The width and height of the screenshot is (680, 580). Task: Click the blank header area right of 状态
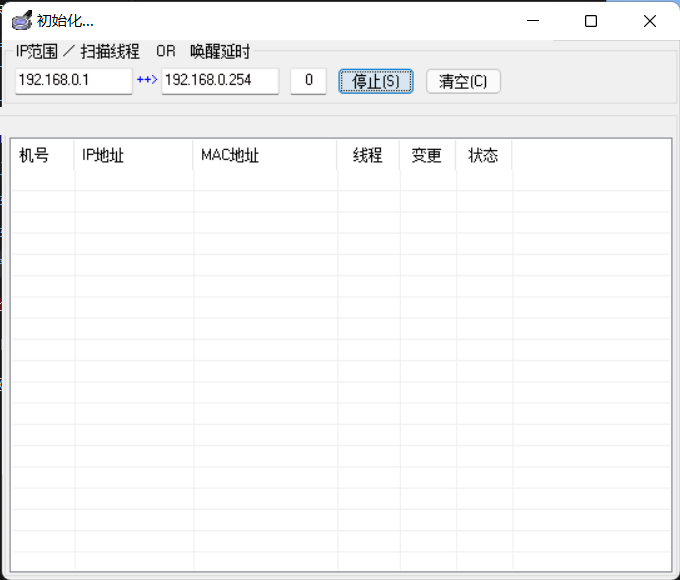pyautogui.click(x=590, y=156)
